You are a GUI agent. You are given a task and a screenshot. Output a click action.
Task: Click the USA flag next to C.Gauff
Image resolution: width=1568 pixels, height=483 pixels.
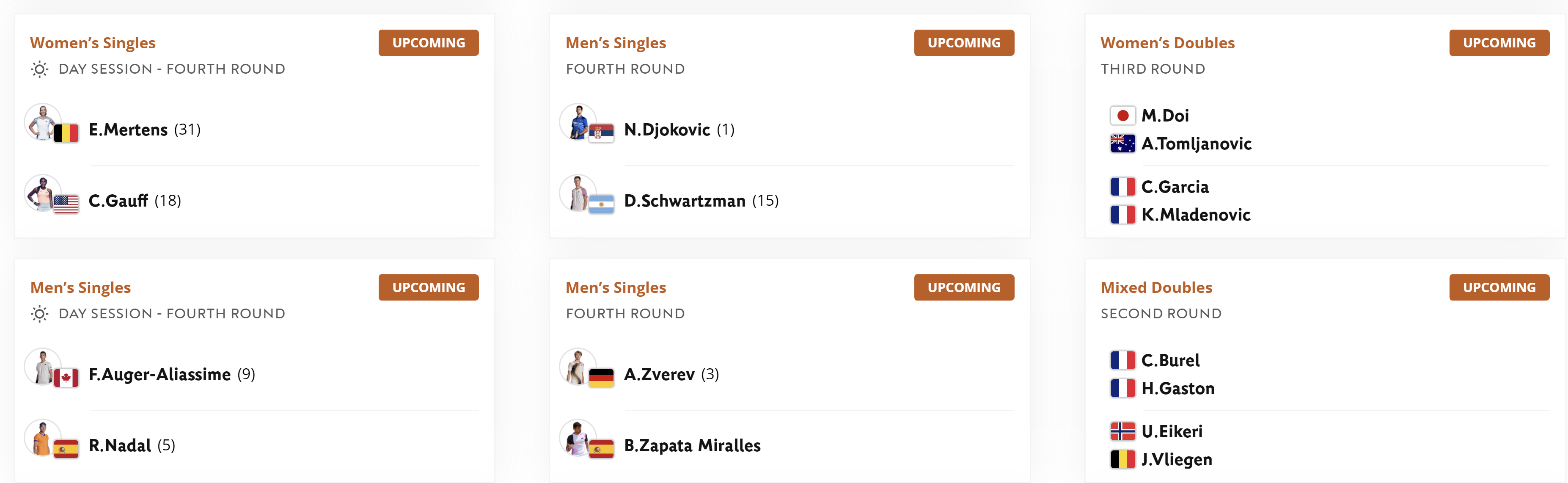coord(66,204)
